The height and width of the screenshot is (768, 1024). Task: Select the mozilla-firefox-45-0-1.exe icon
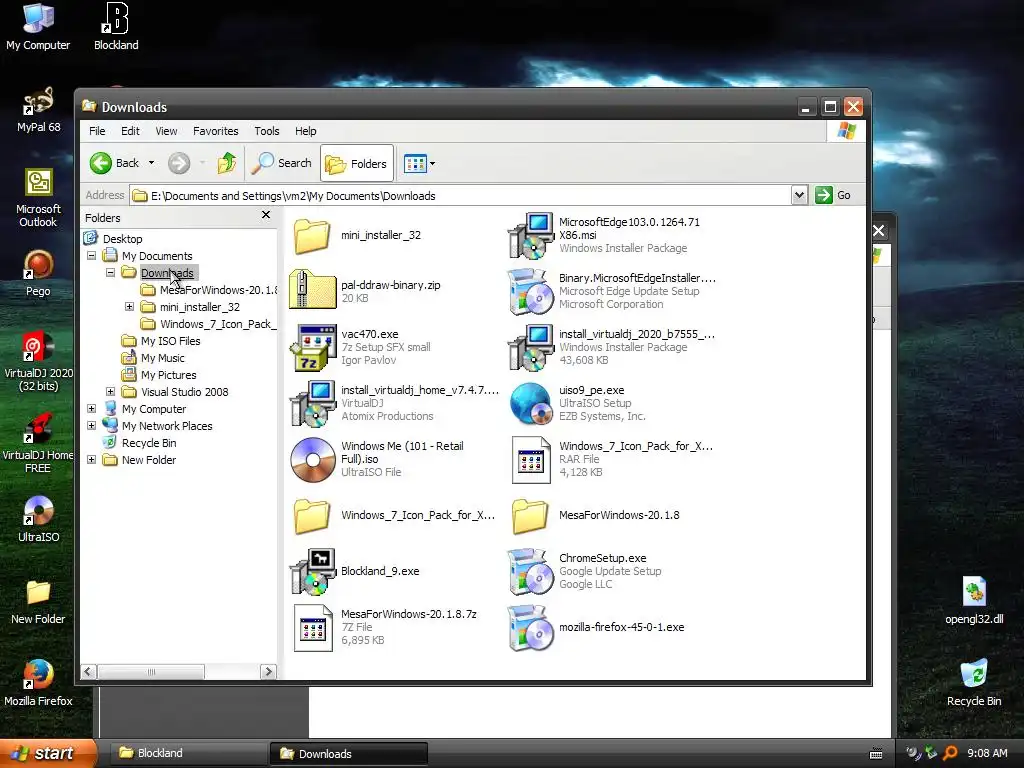click(x=531, y=628)
